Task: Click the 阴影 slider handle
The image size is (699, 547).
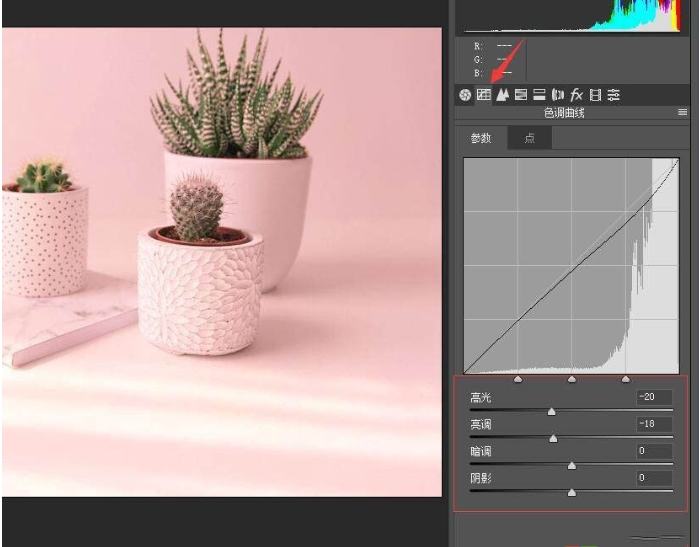Action: point(572,492)
